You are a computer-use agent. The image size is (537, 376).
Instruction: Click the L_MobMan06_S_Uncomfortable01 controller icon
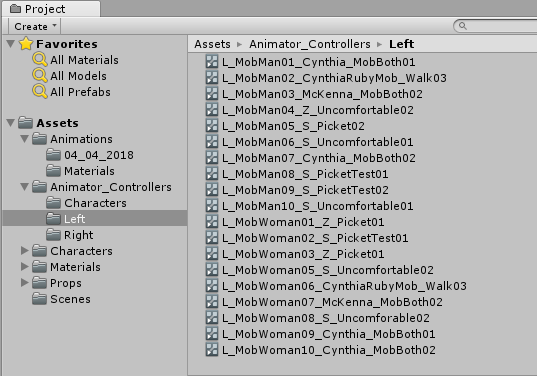[x=212, y=142]
